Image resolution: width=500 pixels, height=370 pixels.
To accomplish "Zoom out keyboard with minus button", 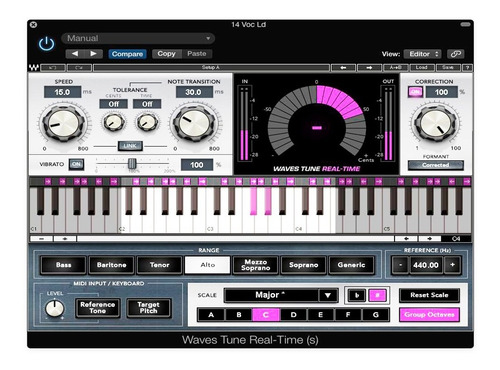I will pos(41,239).
